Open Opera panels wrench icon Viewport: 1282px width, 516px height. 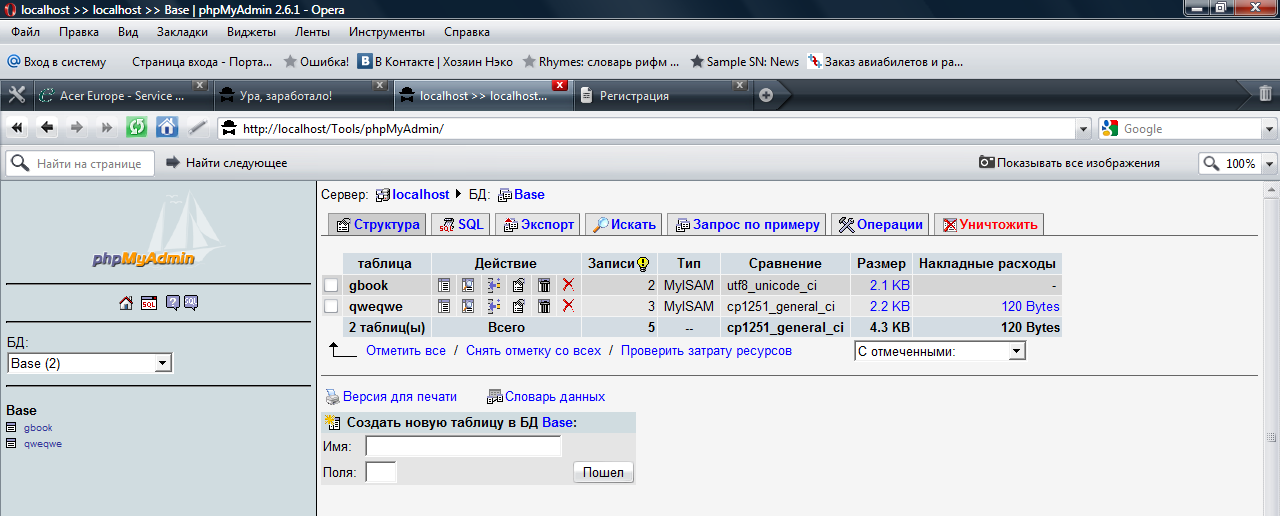point(16,95)
